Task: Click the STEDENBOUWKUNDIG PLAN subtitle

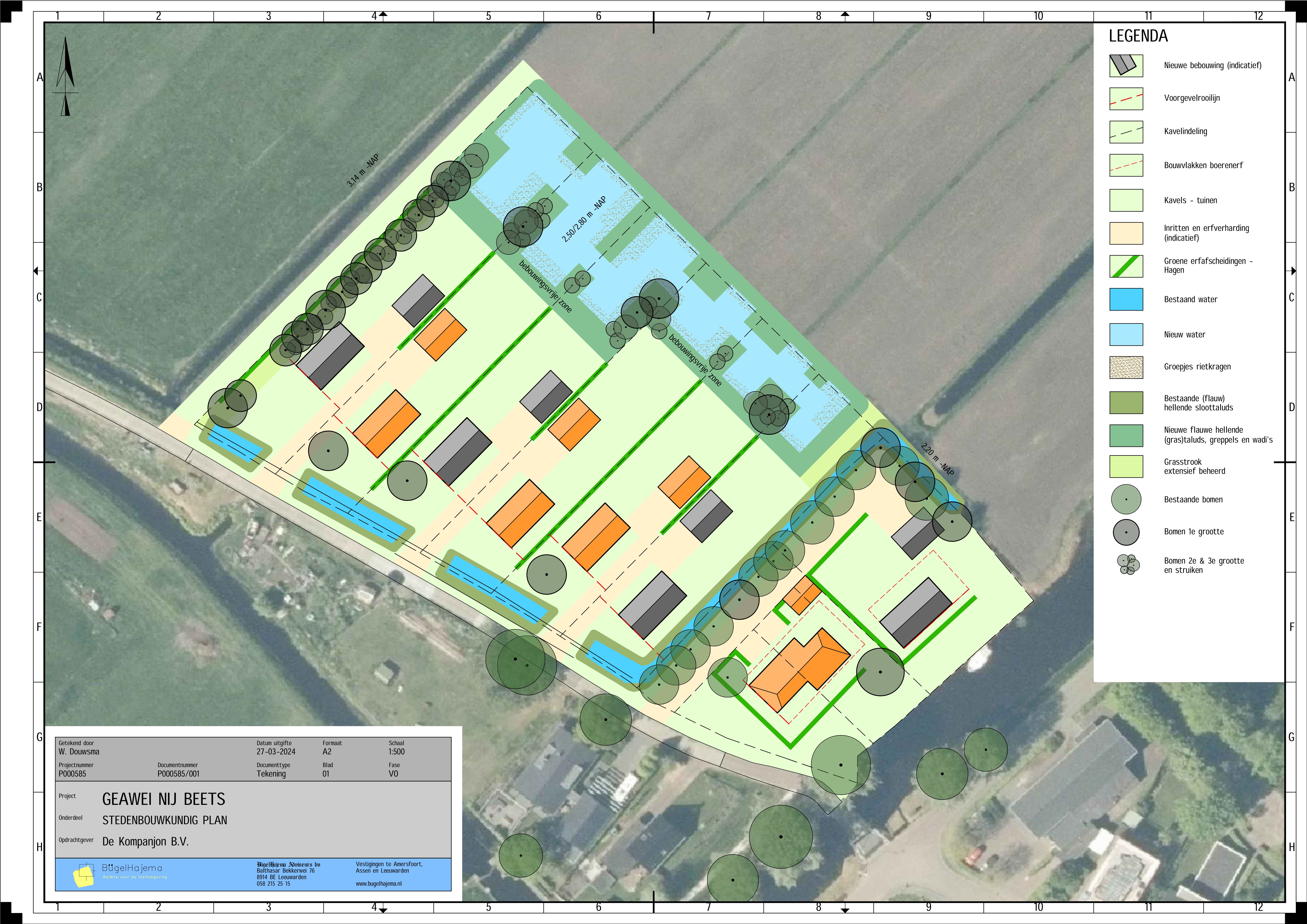Action: [x=164, y=820]
